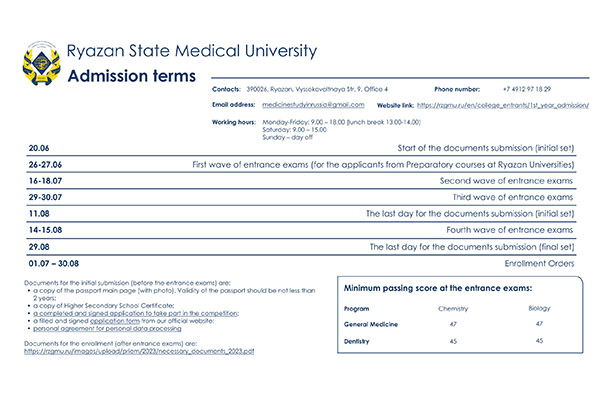Open the rzgmu.ru 1st year admission website link
The width and height of the screenshot is (600, 400).
point(503,104)
